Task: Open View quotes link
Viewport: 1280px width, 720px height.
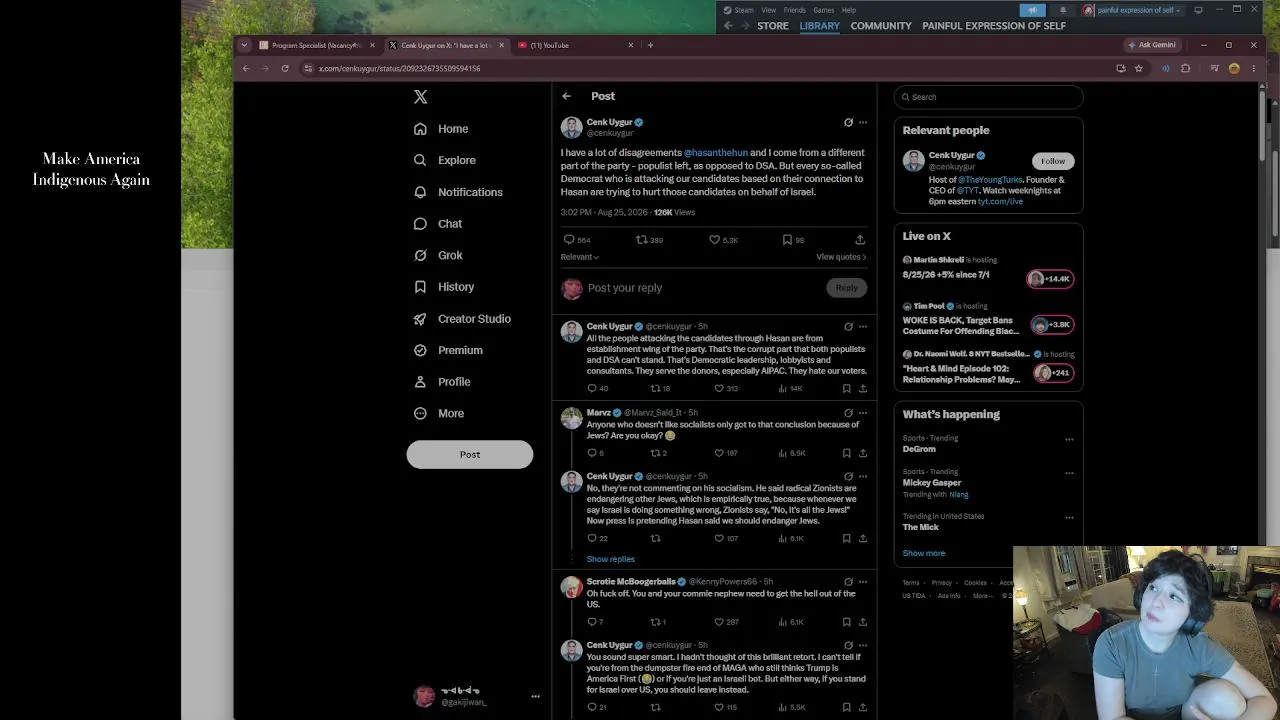Action: point(841,257)
